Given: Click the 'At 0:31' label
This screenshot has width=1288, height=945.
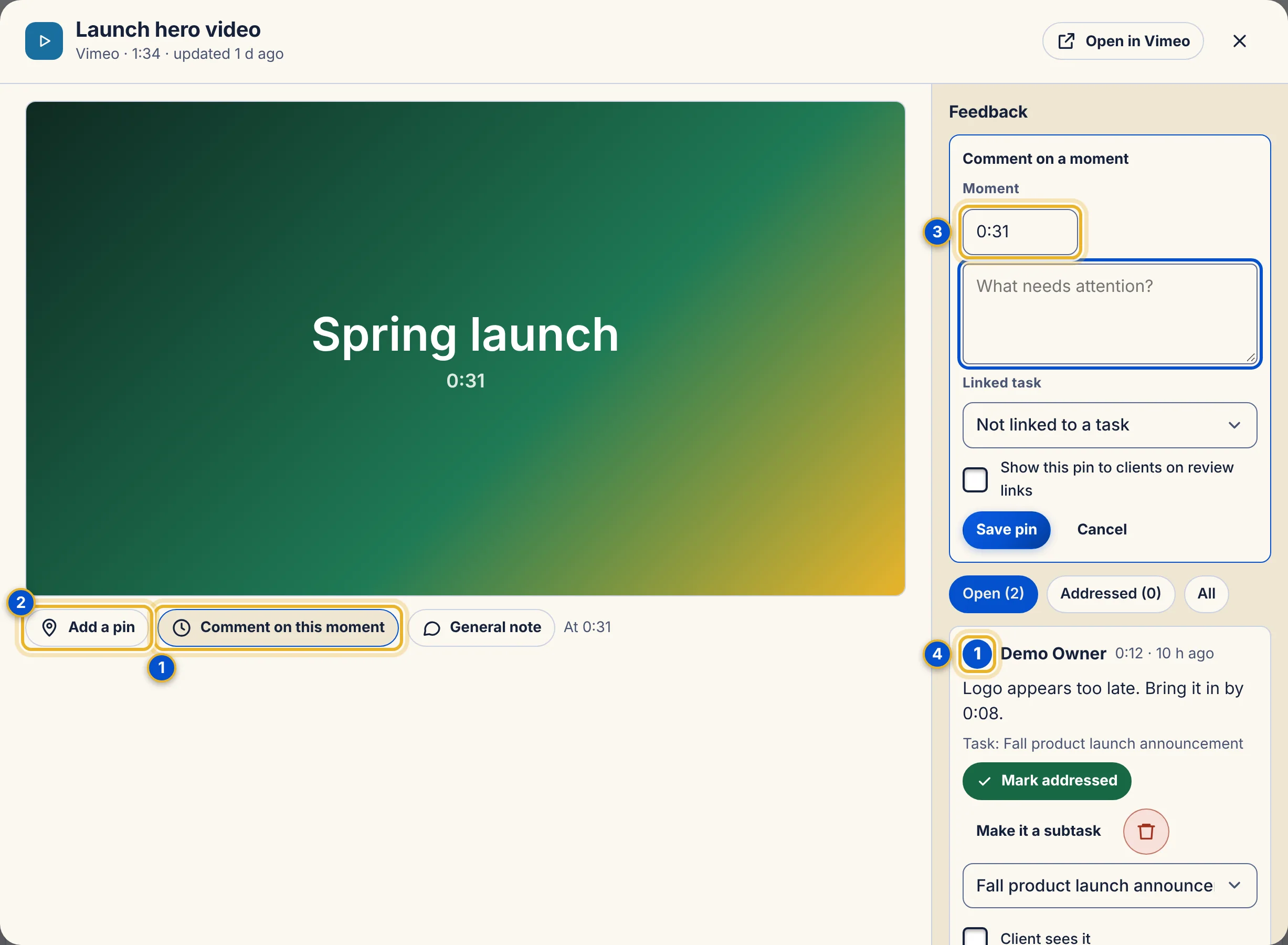Looking at the screenshot, I should [x=587, y=627].
